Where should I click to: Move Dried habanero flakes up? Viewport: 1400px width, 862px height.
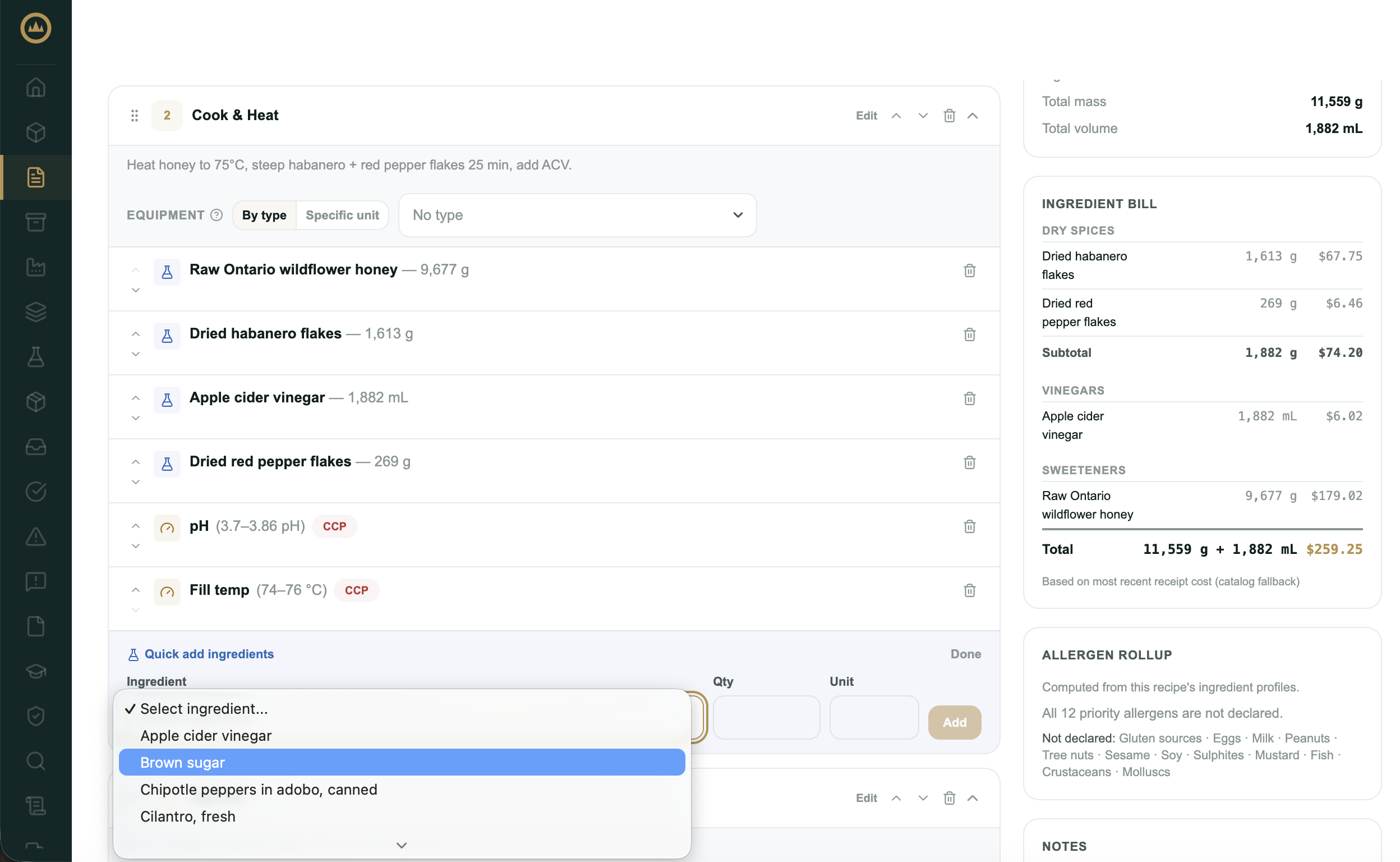pyautogui.click(x=136, y=334)
